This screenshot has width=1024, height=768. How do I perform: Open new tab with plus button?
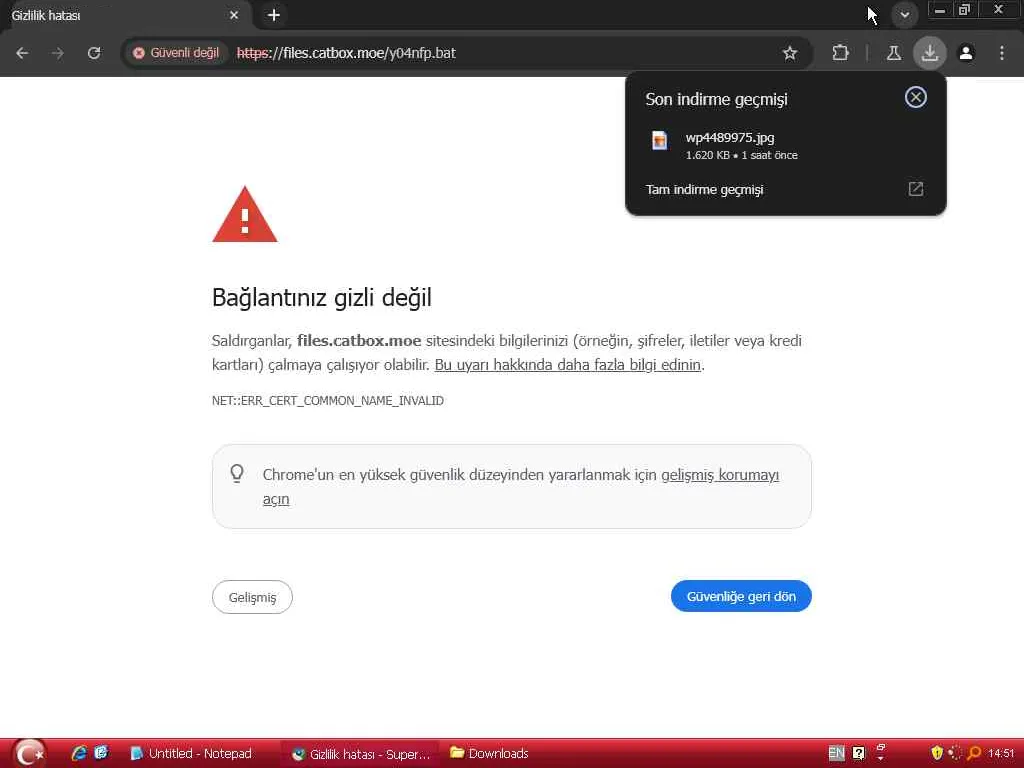tap(274, 15)
